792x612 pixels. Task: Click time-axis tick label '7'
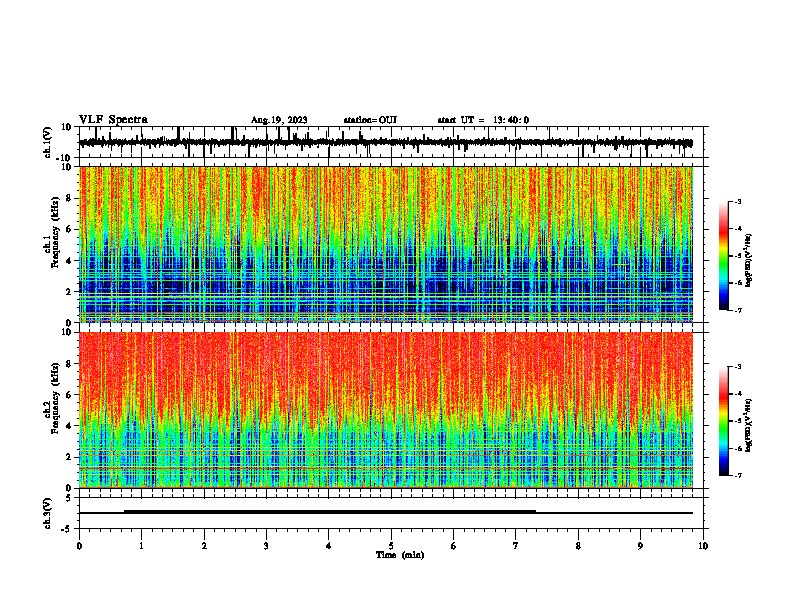(x=516, y=546)
